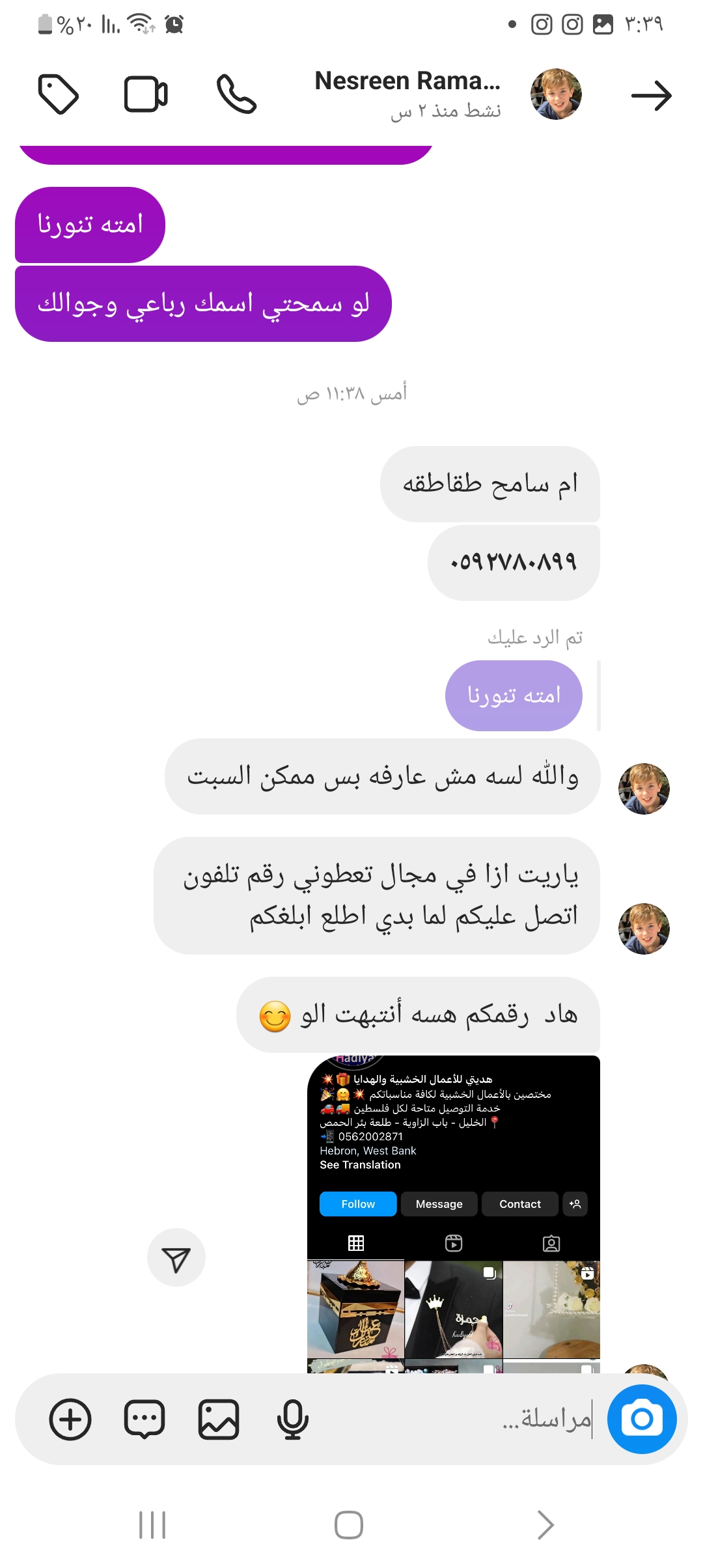Open the shared profile screenshot image
This screenshot has width=703, height=1568.
[x=454, y=1214]
